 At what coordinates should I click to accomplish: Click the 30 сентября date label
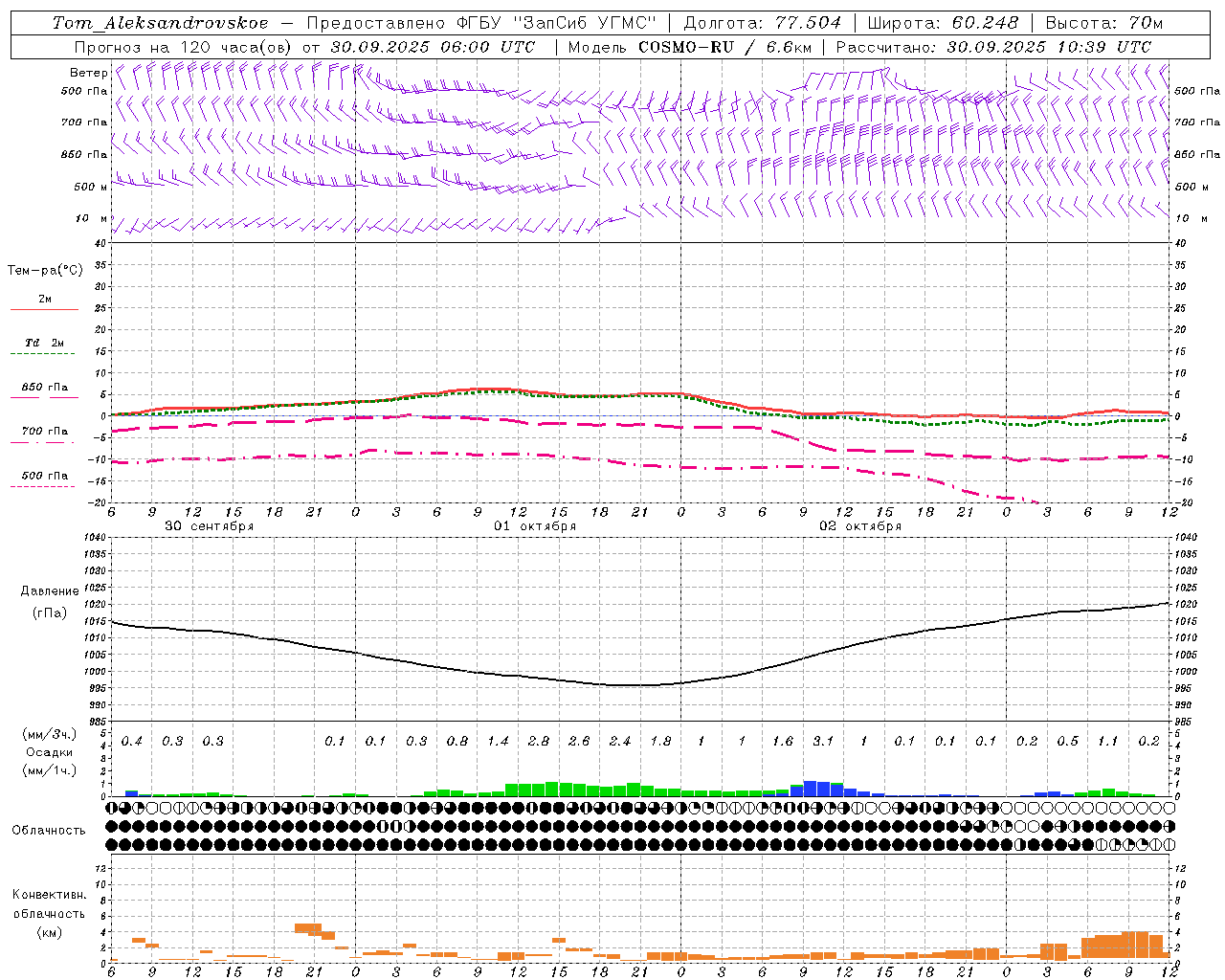(x=210, y=526)
